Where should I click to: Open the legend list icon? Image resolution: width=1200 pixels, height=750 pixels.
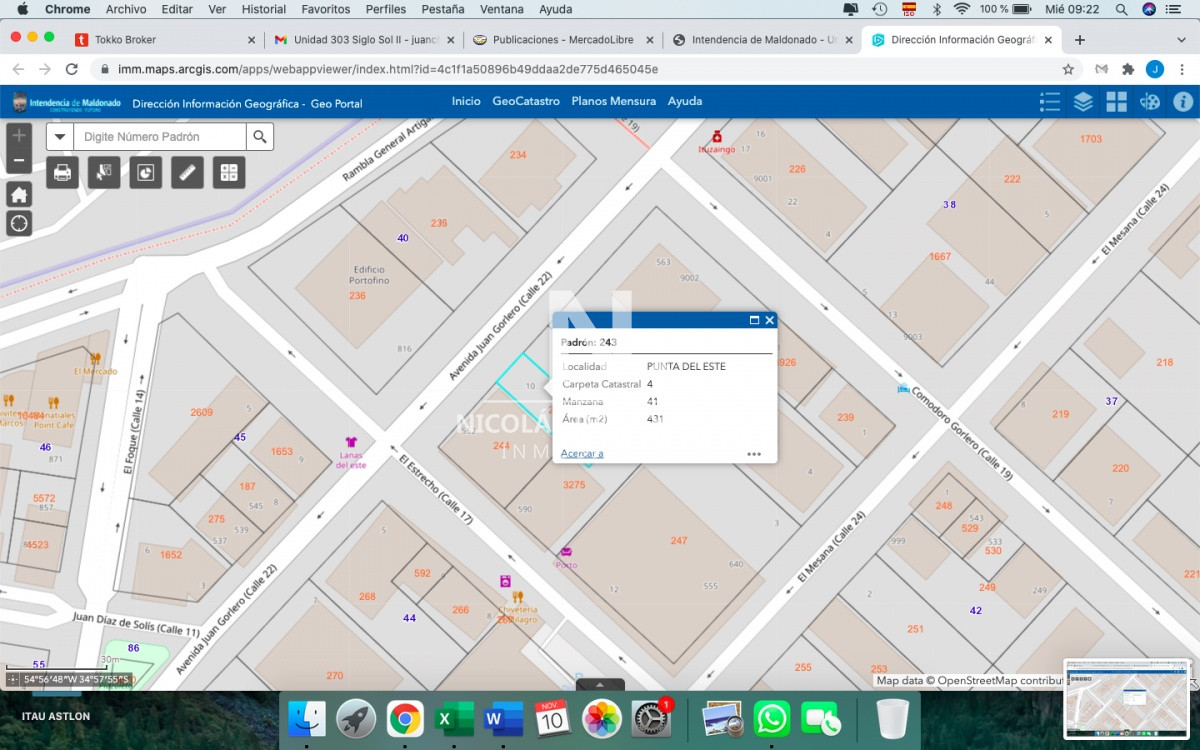pyautogui.click(x=1050, y=102)
